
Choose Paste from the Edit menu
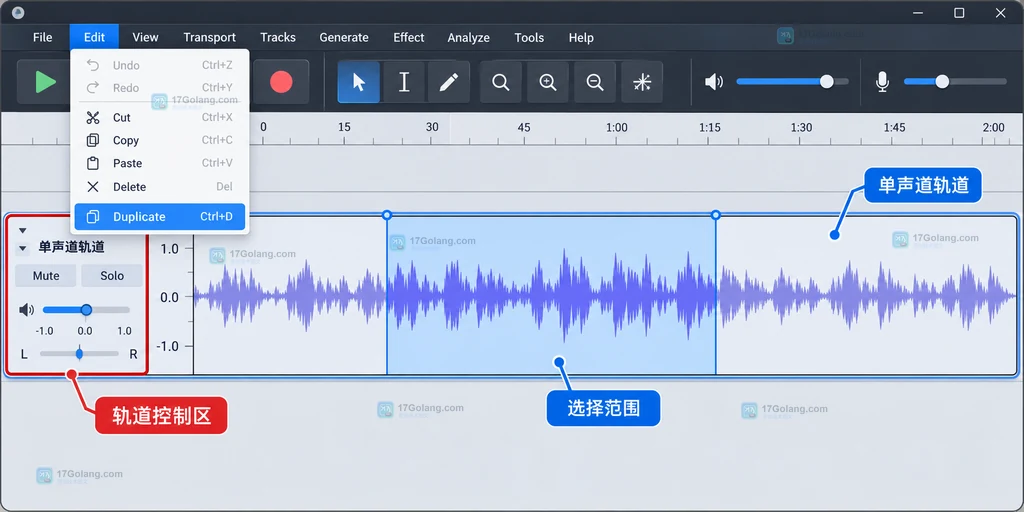coord(160,163)
